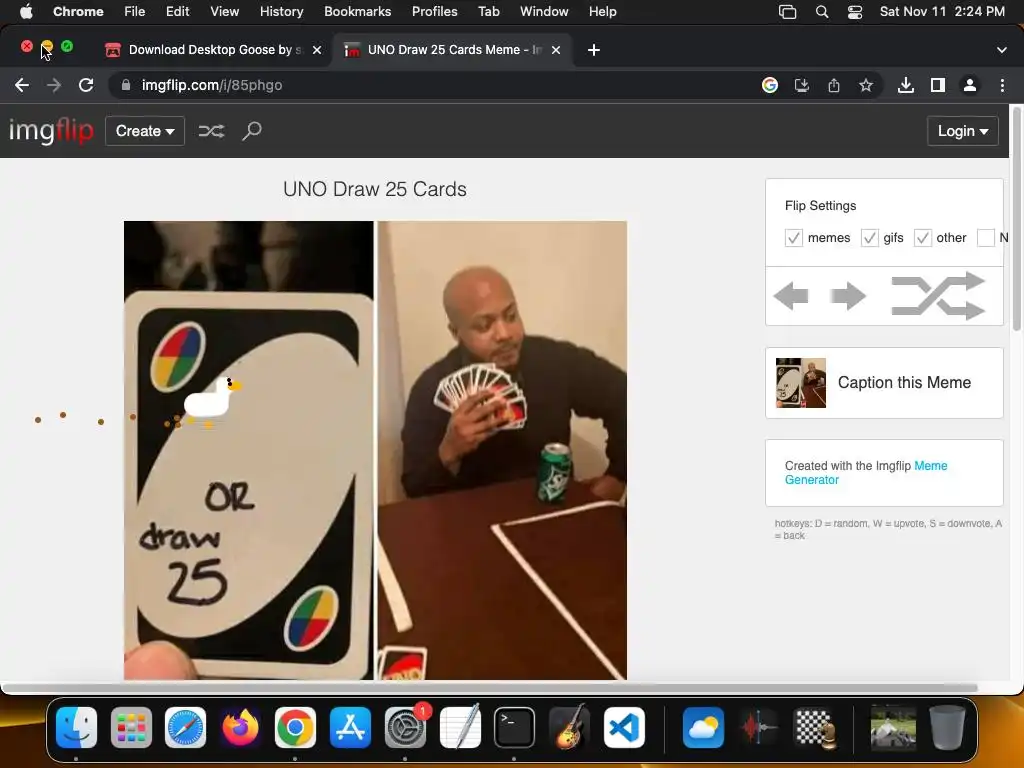Viewport: 1024px width, 768px height.
Task: Open the File menu
Action: coord(135,12)
